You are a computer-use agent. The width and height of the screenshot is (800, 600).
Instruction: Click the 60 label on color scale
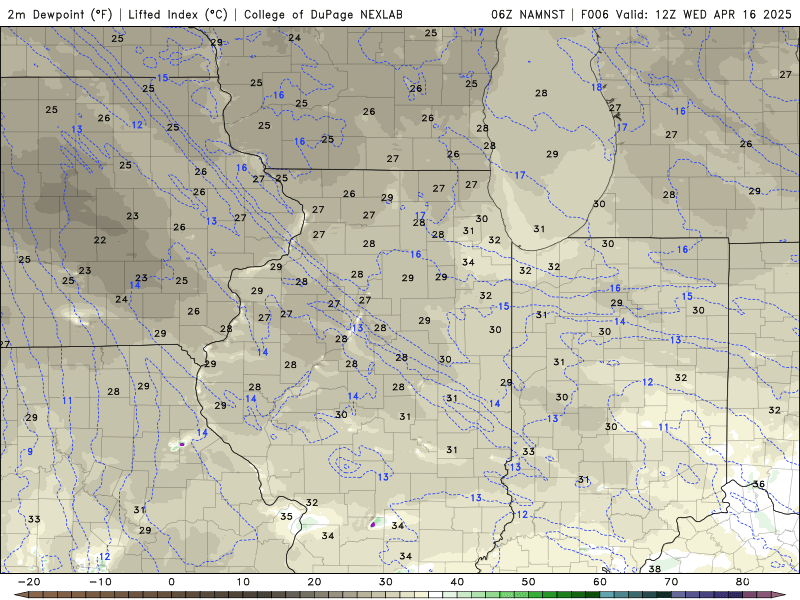coord(600,582)
